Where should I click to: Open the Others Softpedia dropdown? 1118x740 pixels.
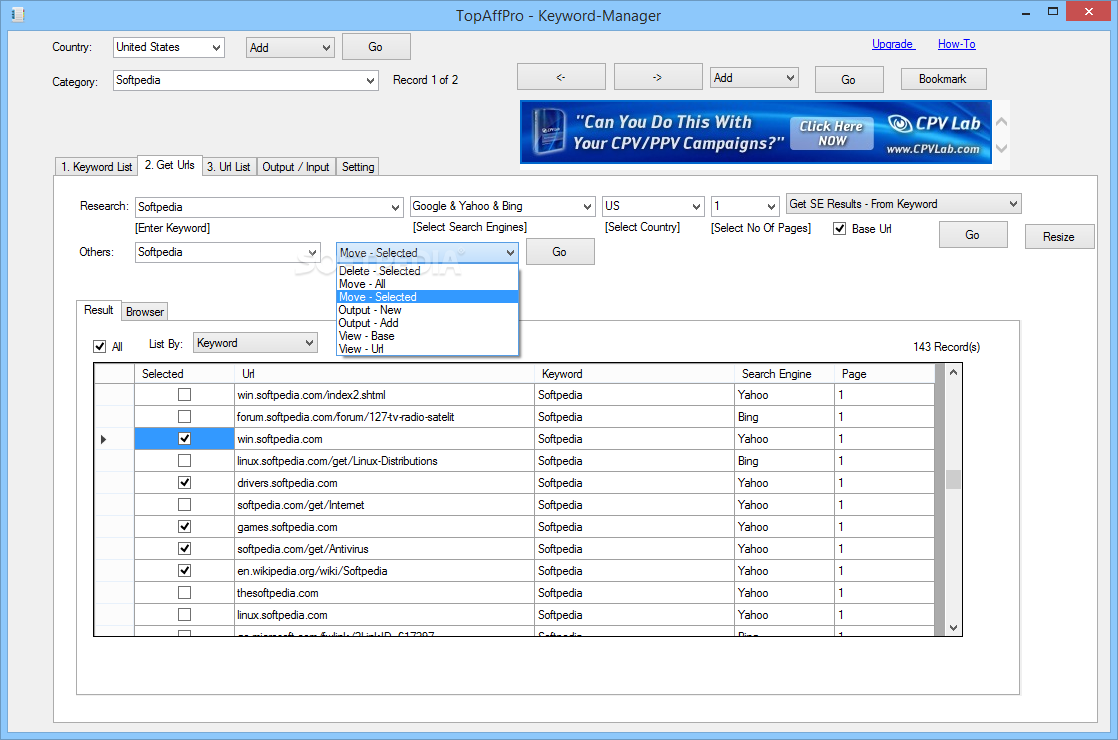click(x=227, y=252)
